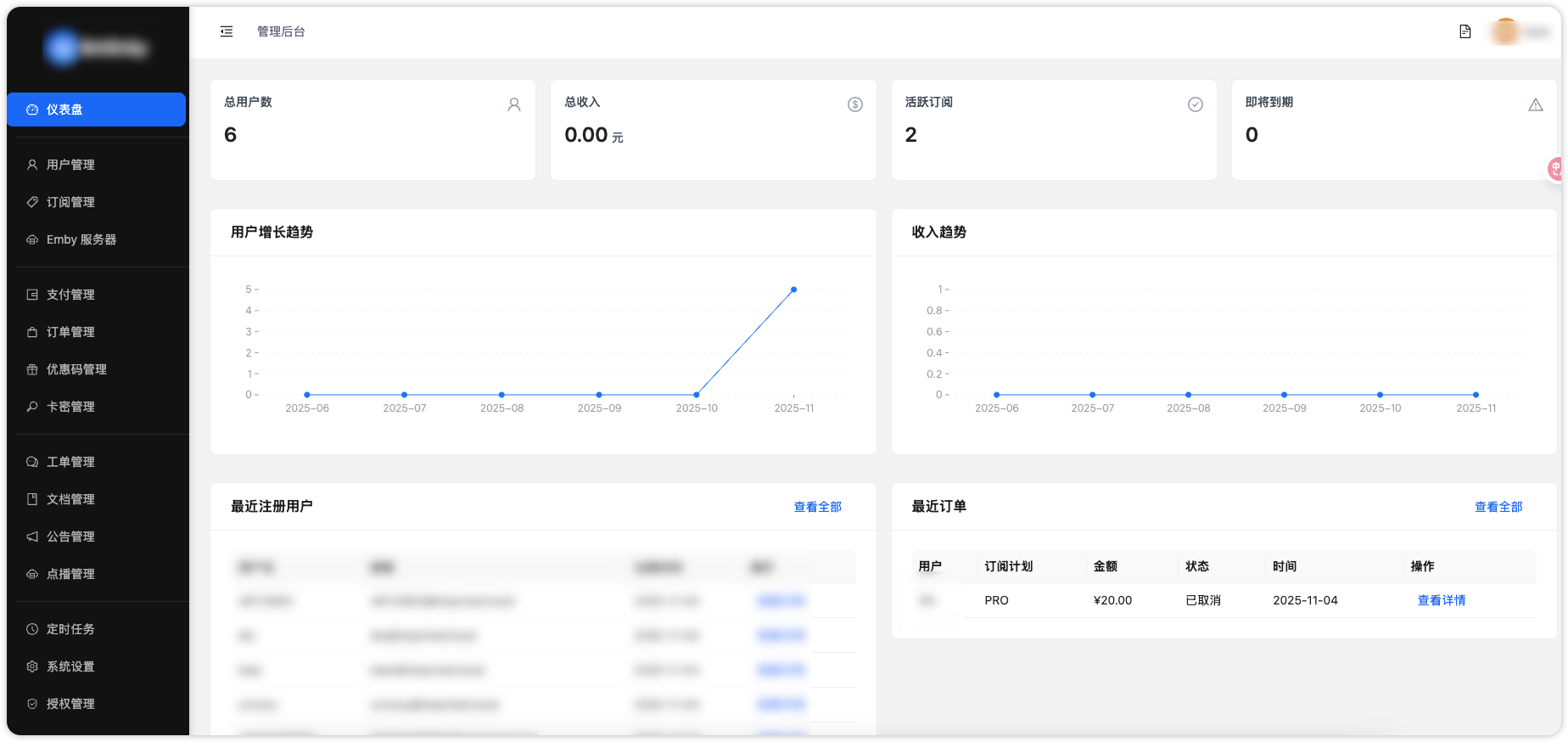View all recent registered users via 查看全部
1568x742 pixels.
point(817,507)
